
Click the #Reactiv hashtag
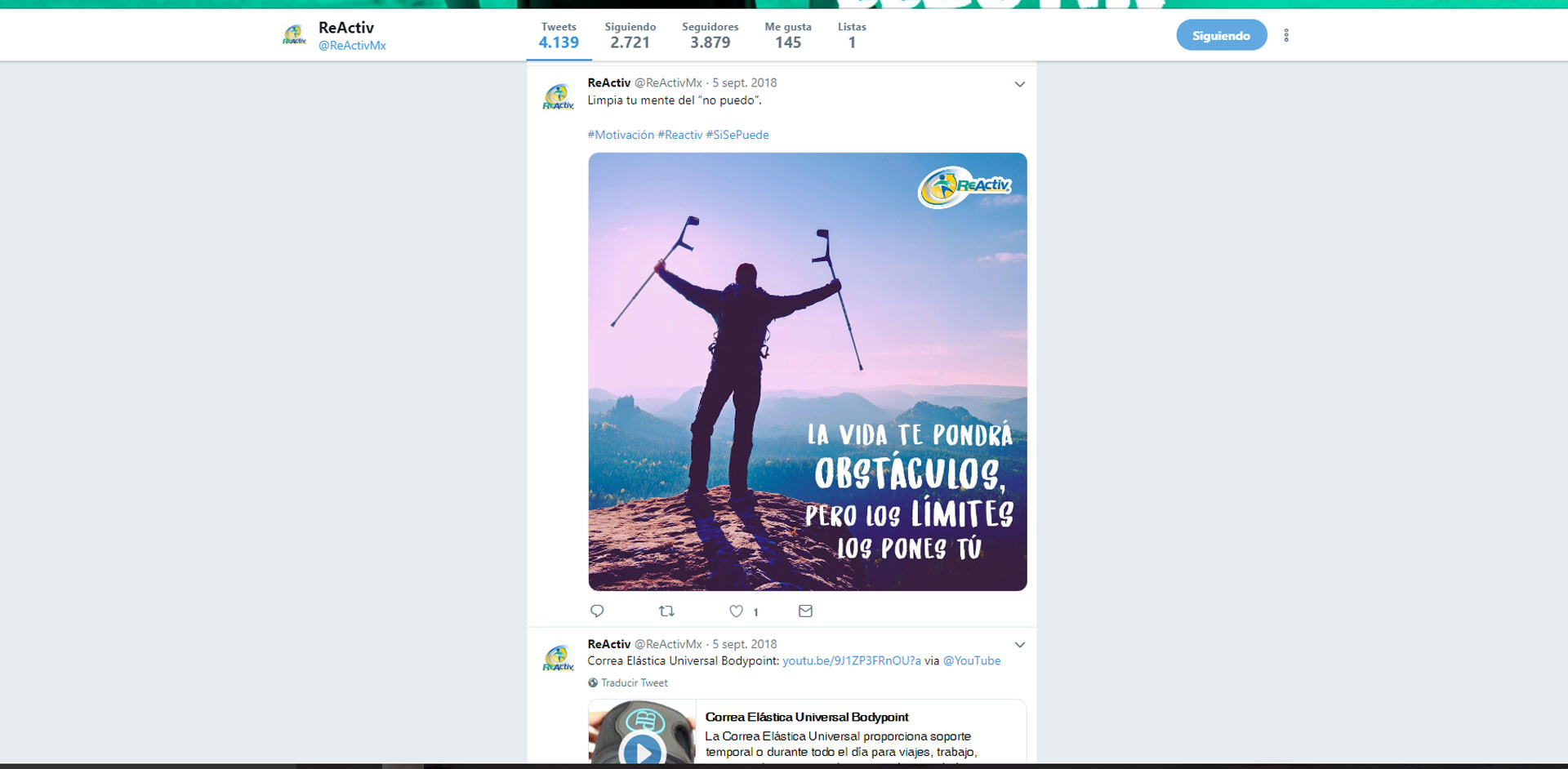point(679,135)
